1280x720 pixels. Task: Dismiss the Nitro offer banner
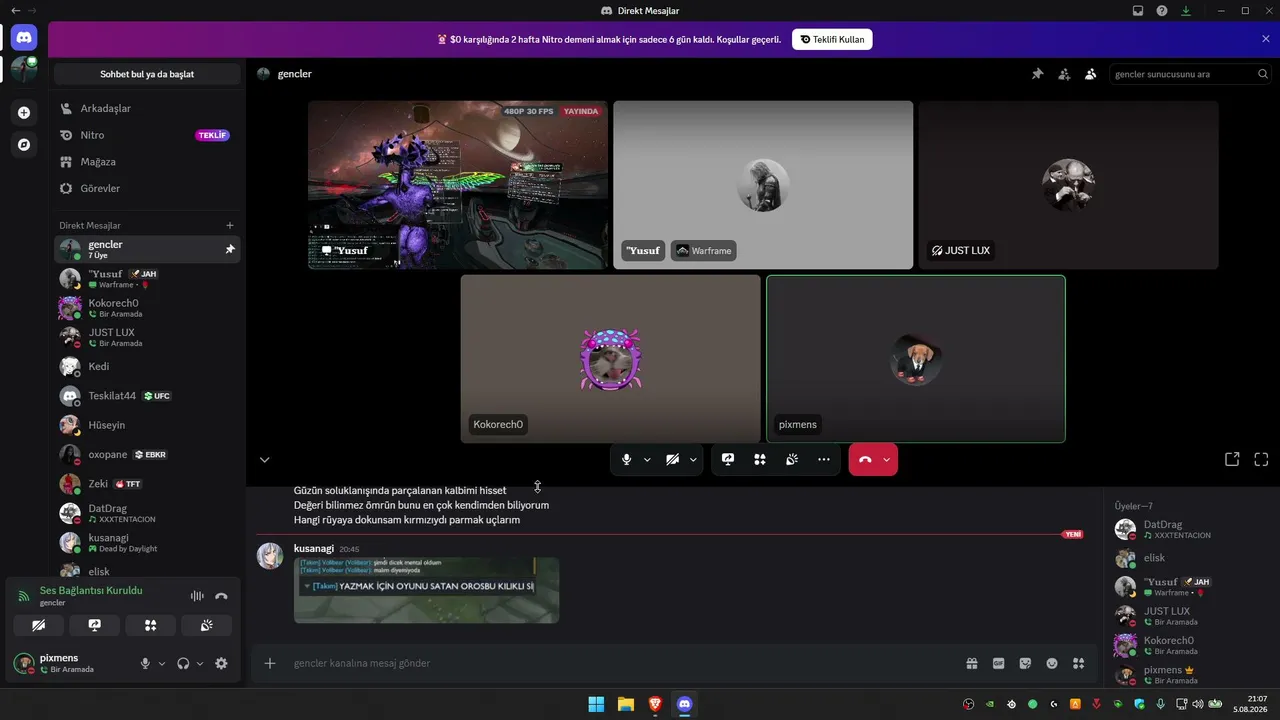point(1265,39)
